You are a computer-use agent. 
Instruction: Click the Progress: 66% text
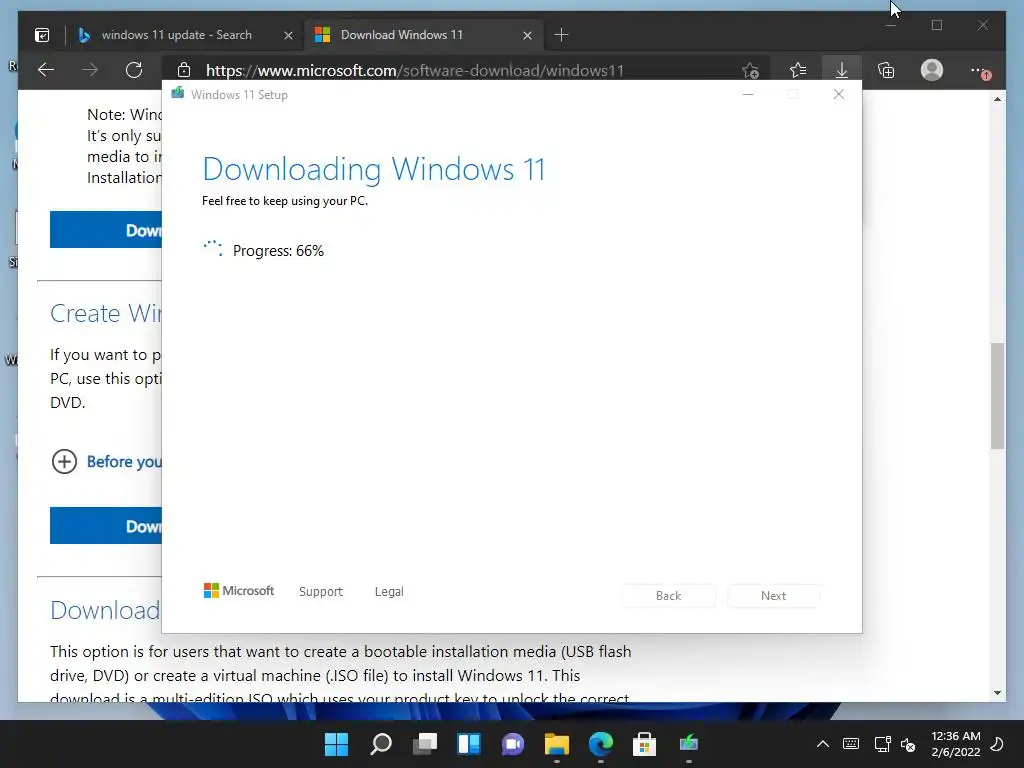point(278,251)
